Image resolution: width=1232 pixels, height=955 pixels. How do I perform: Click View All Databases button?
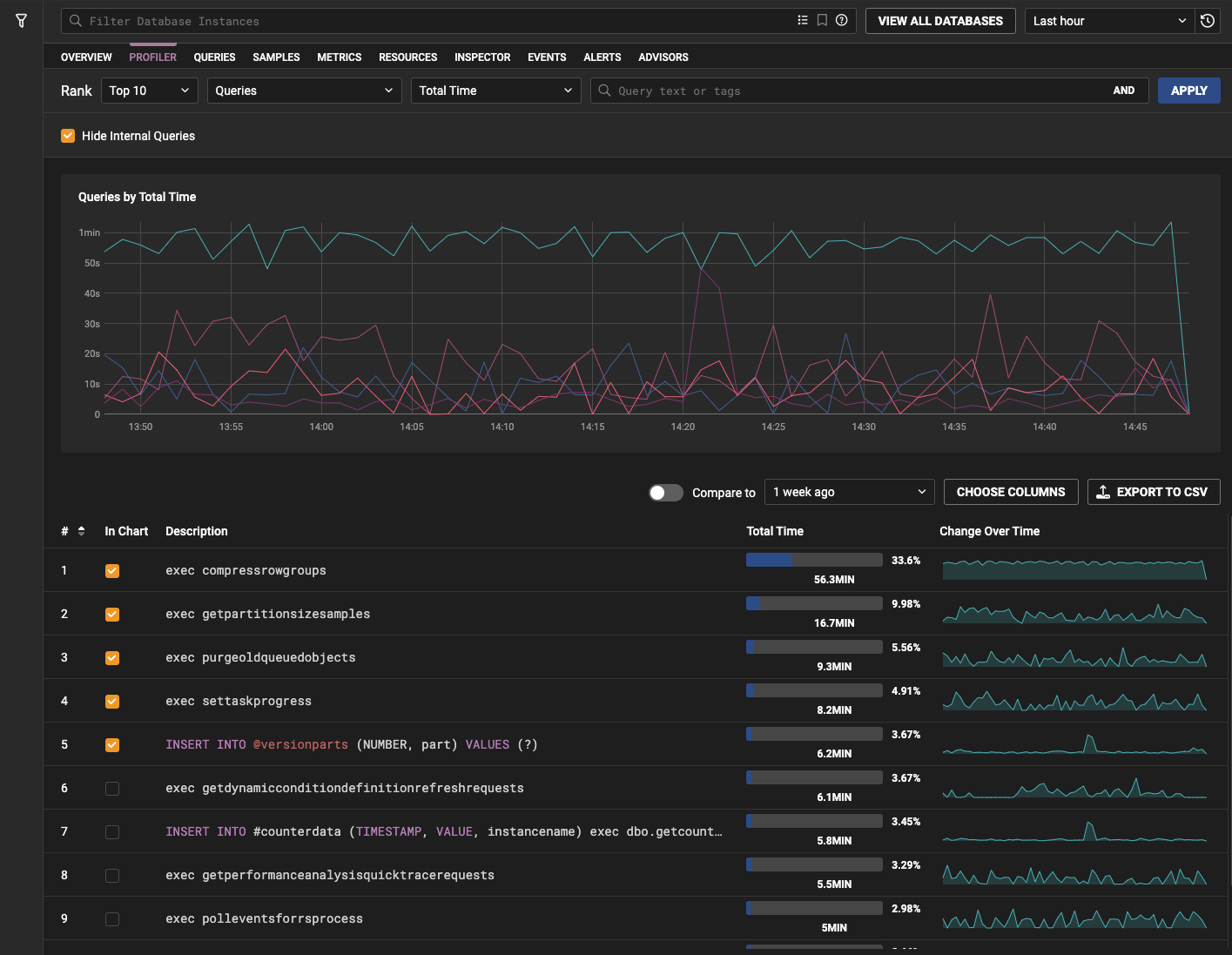[940, 21]
